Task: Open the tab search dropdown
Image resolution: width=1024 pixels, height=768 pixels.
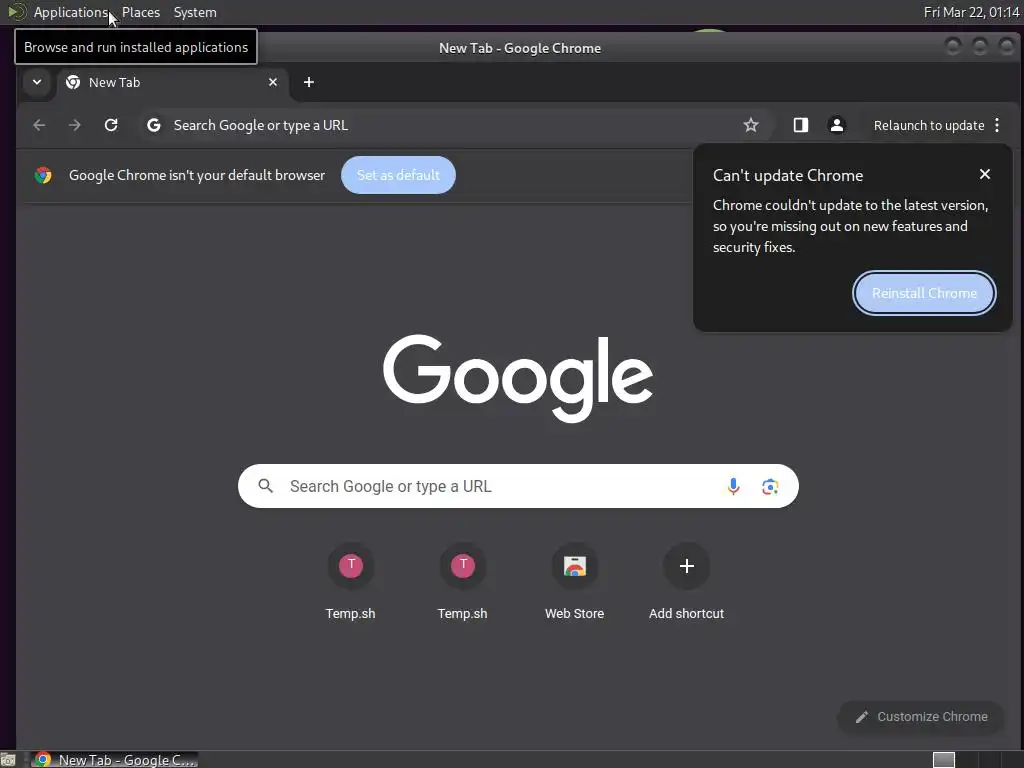Action: pos(37,82)
